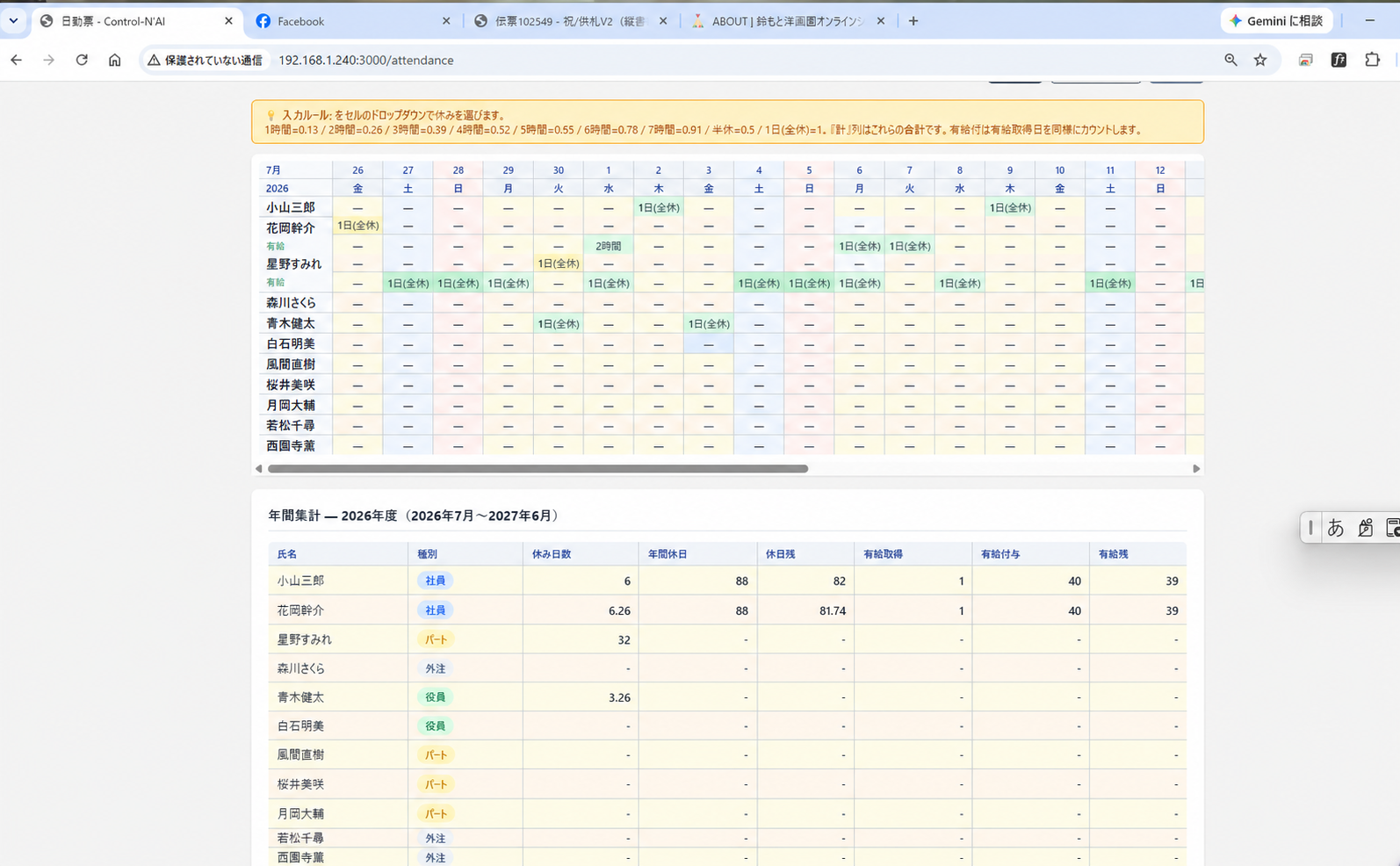The width and height of the screenshot is (1400, 866).
Task: Open the Gemini に相談 button
Action: pyautogui.click(x=1276, y=21)
